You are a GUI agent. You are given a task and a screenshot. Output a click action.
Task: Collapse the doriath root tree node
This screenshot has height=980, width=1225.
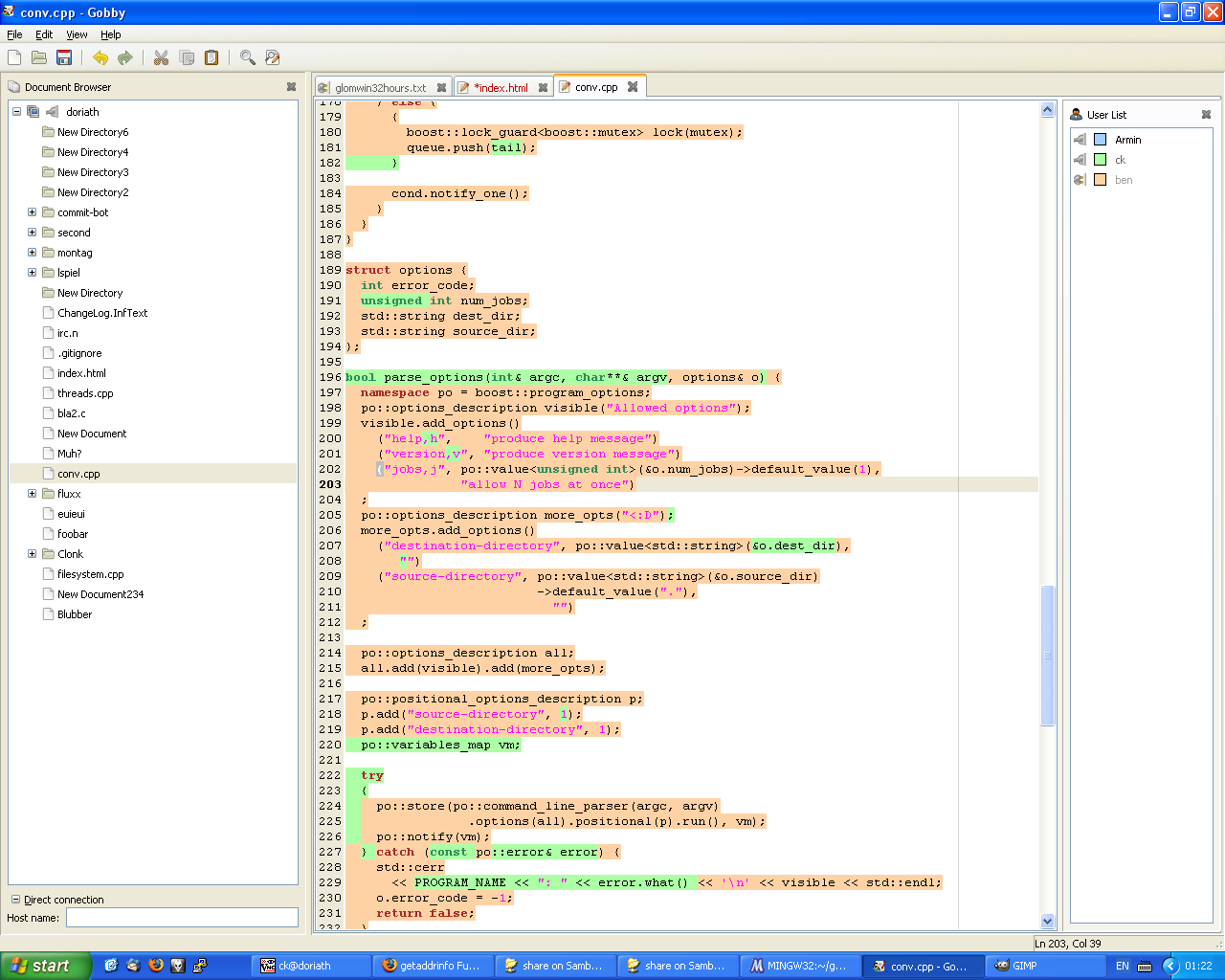(16, 111)
